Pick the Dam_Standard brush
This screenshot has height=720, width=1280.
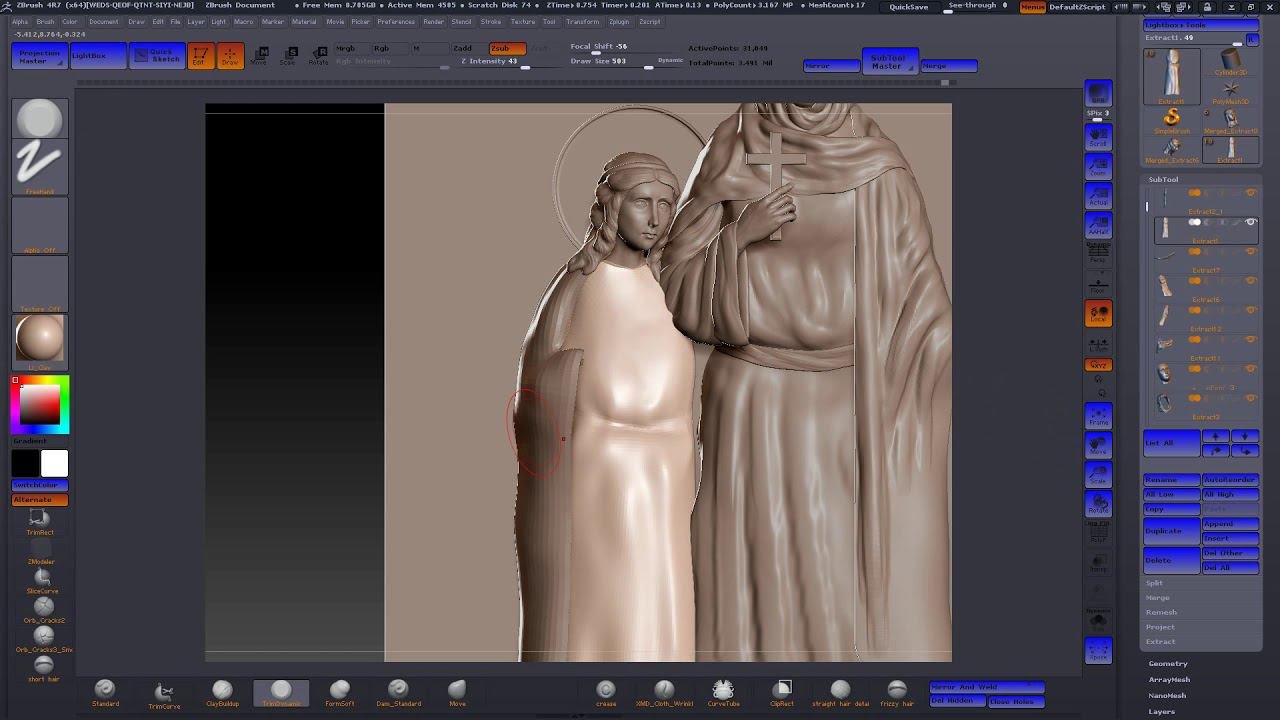tap(398, 691)
